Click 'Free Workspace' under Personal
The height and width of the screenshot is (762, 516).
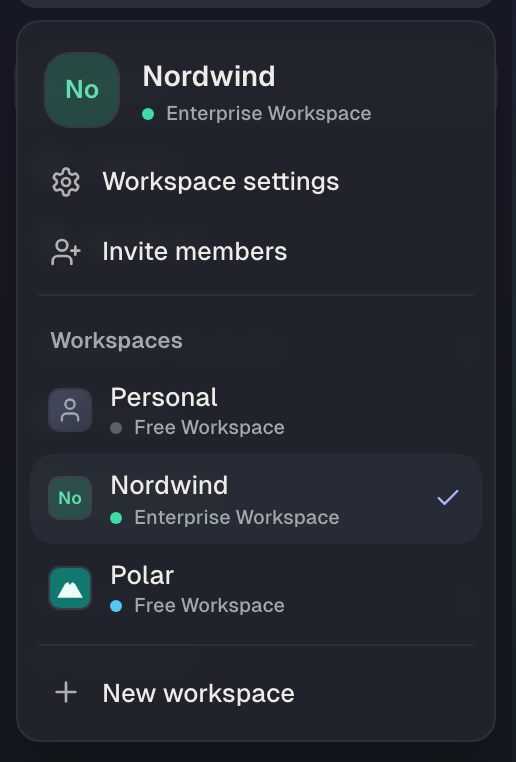[x=209, y=428]
